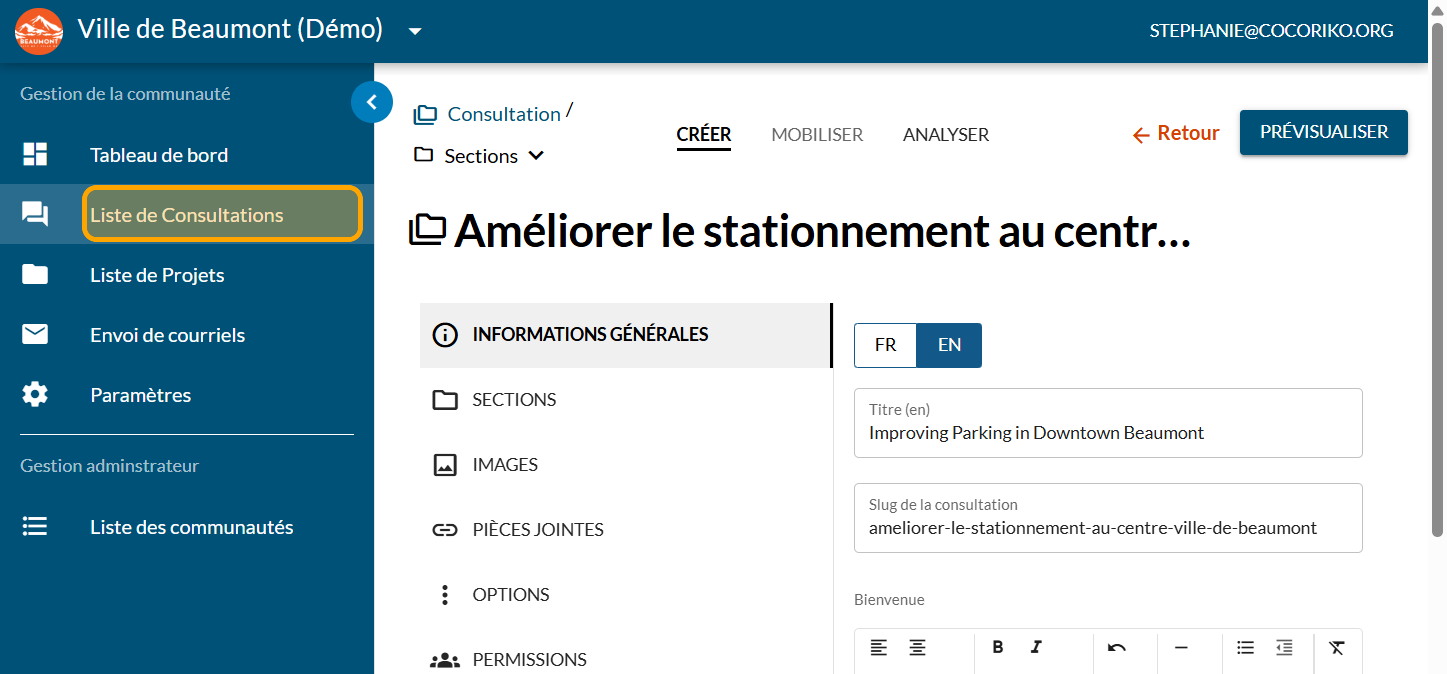Screen dimensions: 1447x674
Task: Select the EN language toggle
Action: 949,345
